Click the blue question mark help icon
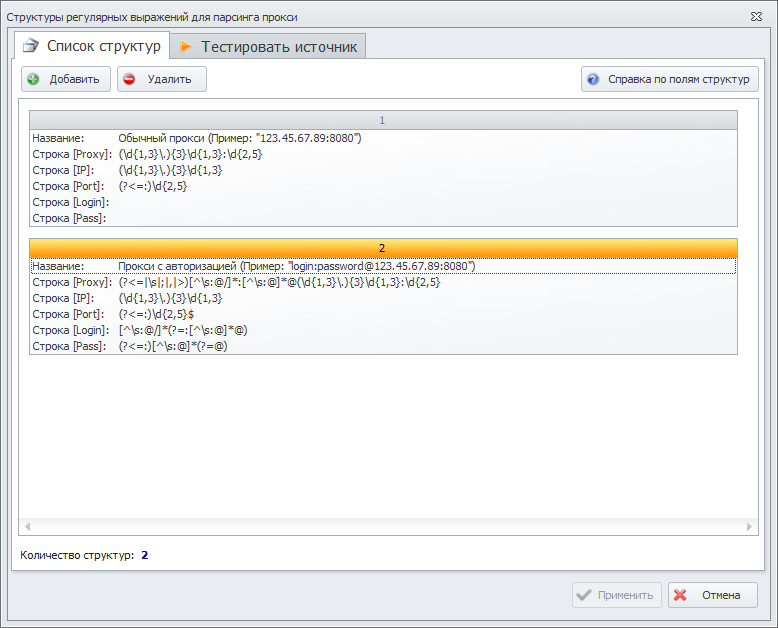This screenshot has width=778, height=628. point(593,79)
